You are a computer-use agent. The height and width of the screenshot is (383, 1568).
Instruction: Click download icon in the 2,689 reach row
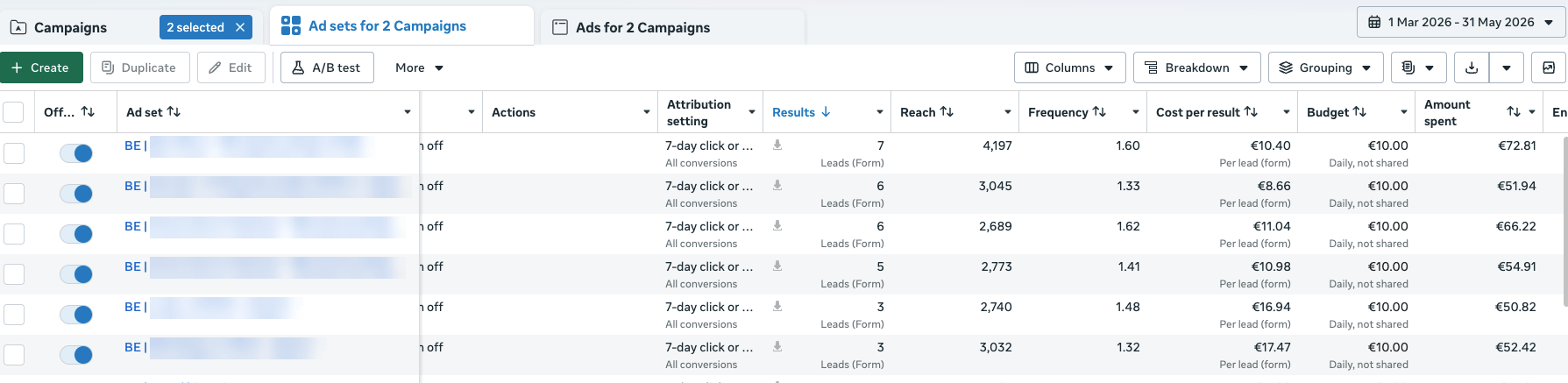(777, 225)
